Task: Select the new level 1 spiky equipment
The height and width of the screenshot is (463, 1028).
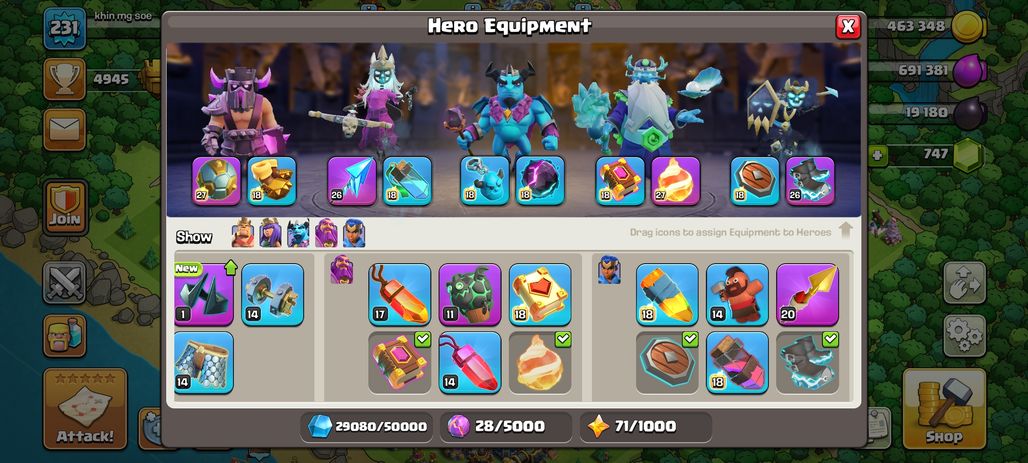Action: pyautogui.click(x=204, y=294)
